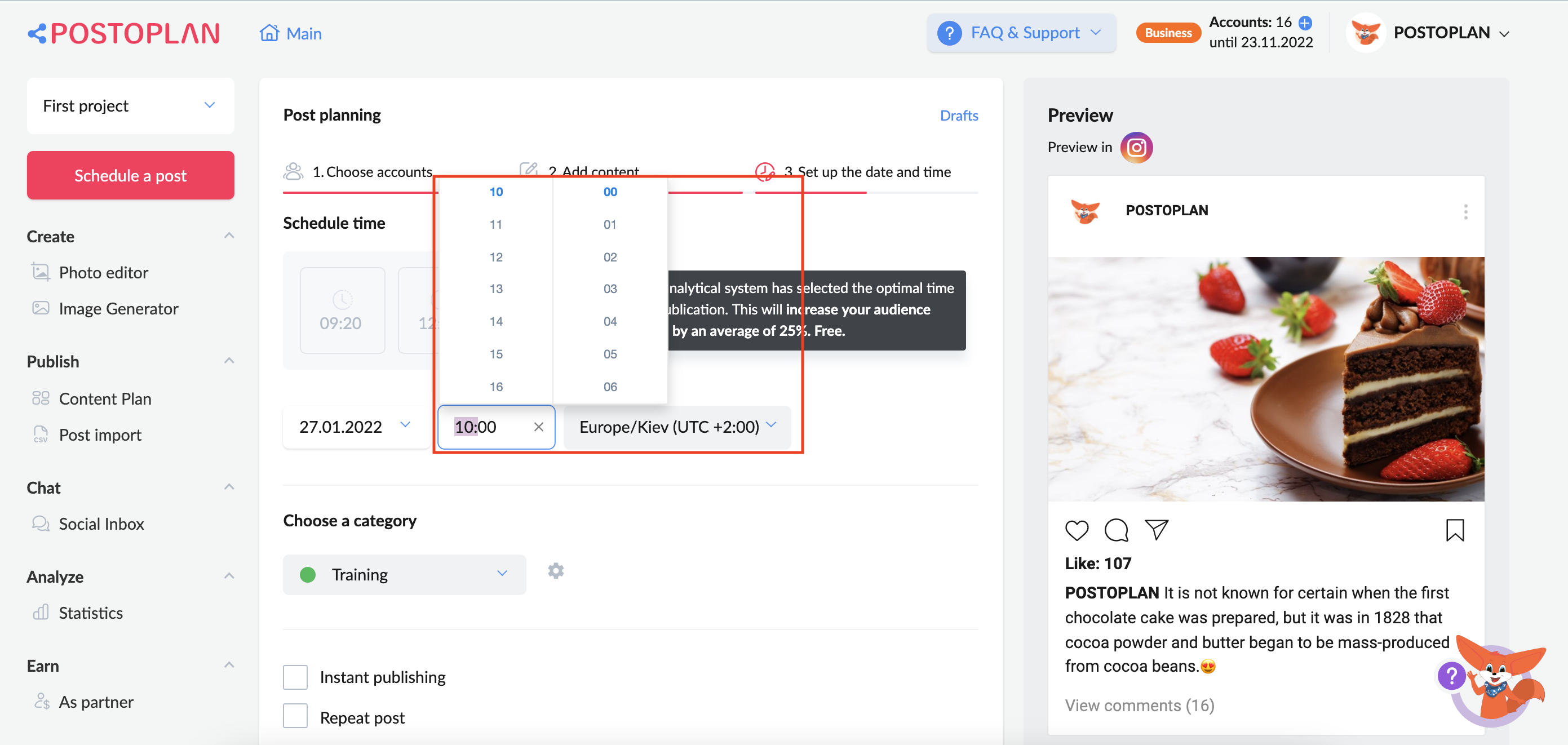This screenshot has width=1568, height=745.
Task: Open Post import from the sidebar
Action: (x=100, y=434)
